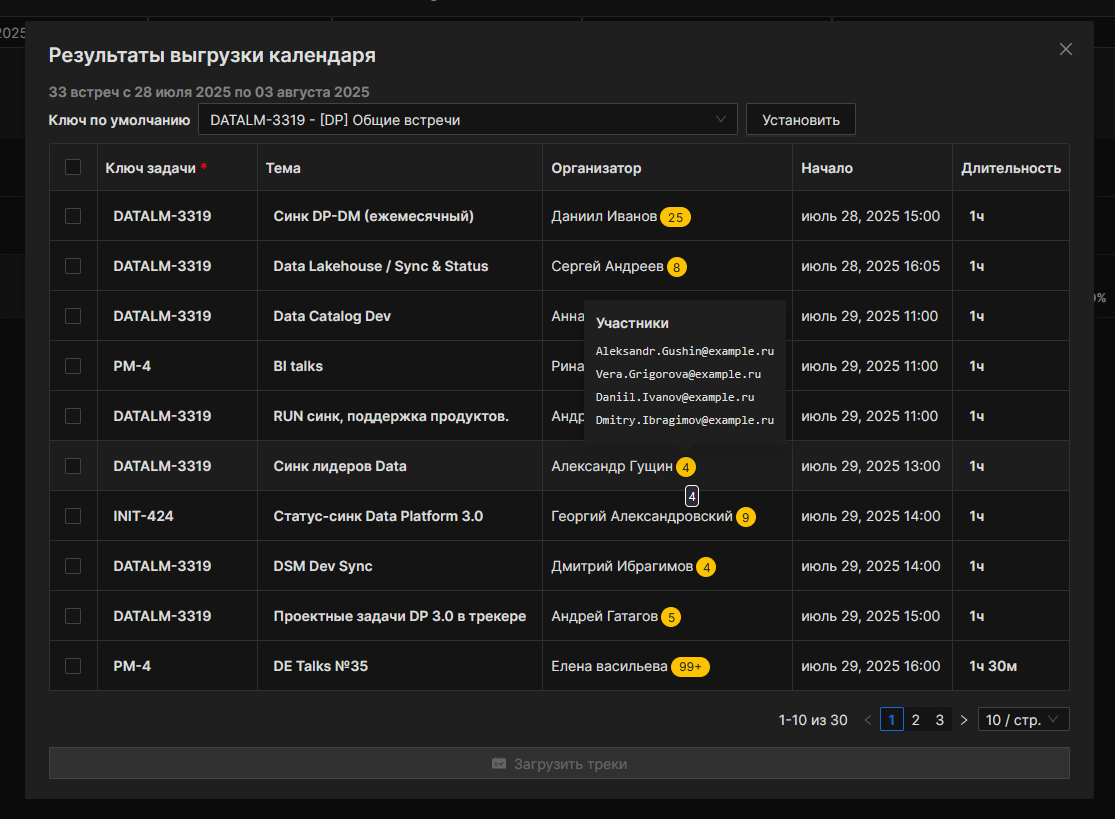The height and width of the screenshot is (819, 1115).
Task: Check the DE Talks №35 row checkbox
Action: tap(73, 666)
